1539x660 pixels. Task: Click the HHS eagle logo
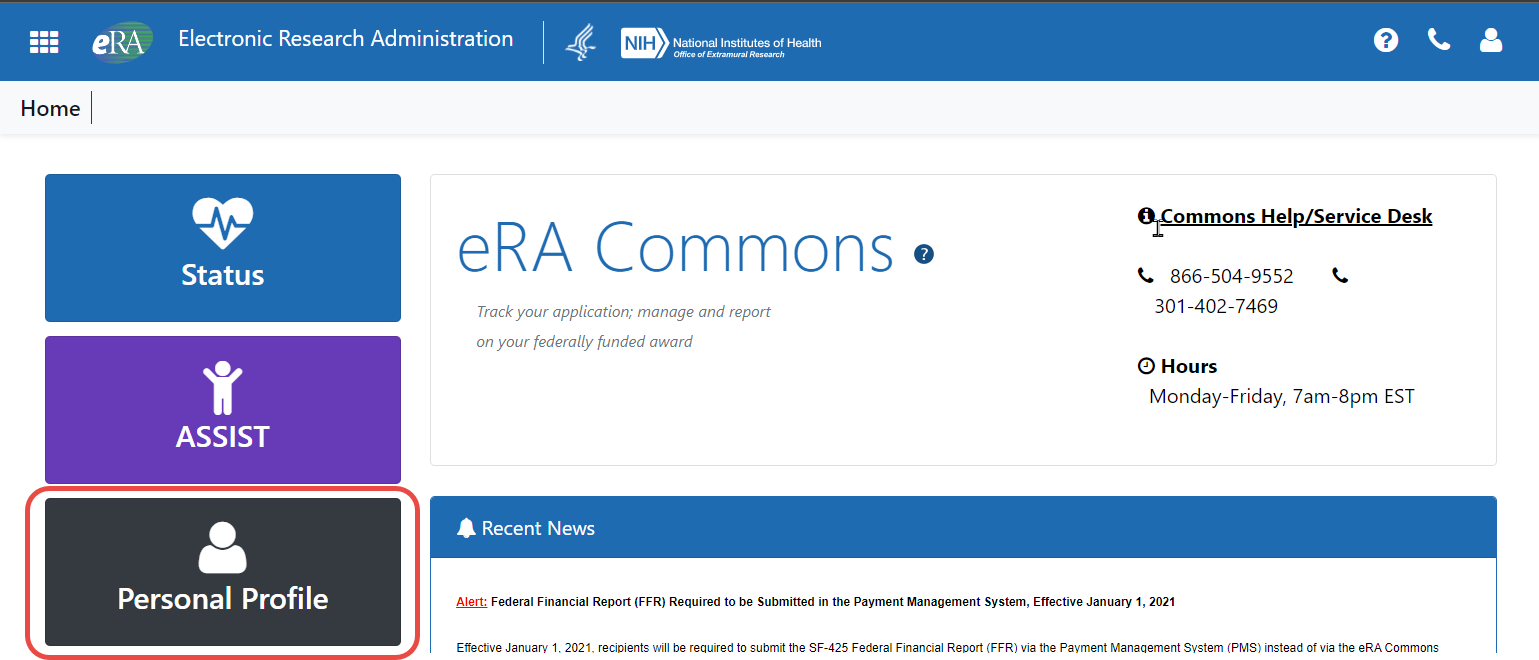point(581,42)
